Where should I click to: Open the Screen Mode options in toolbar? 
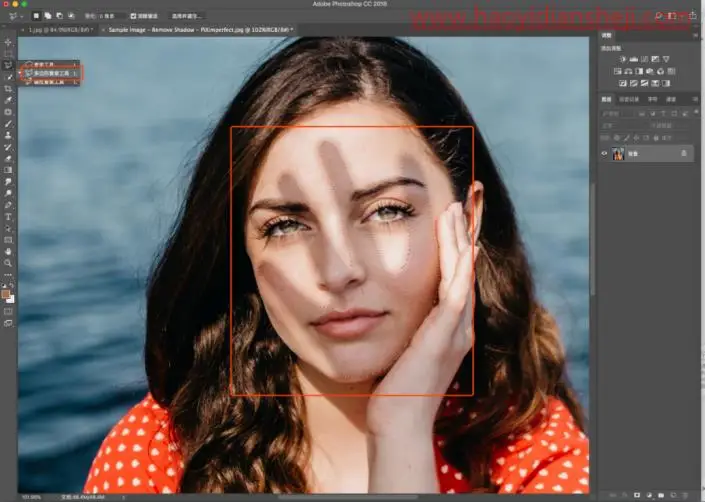tap(8, 323)
